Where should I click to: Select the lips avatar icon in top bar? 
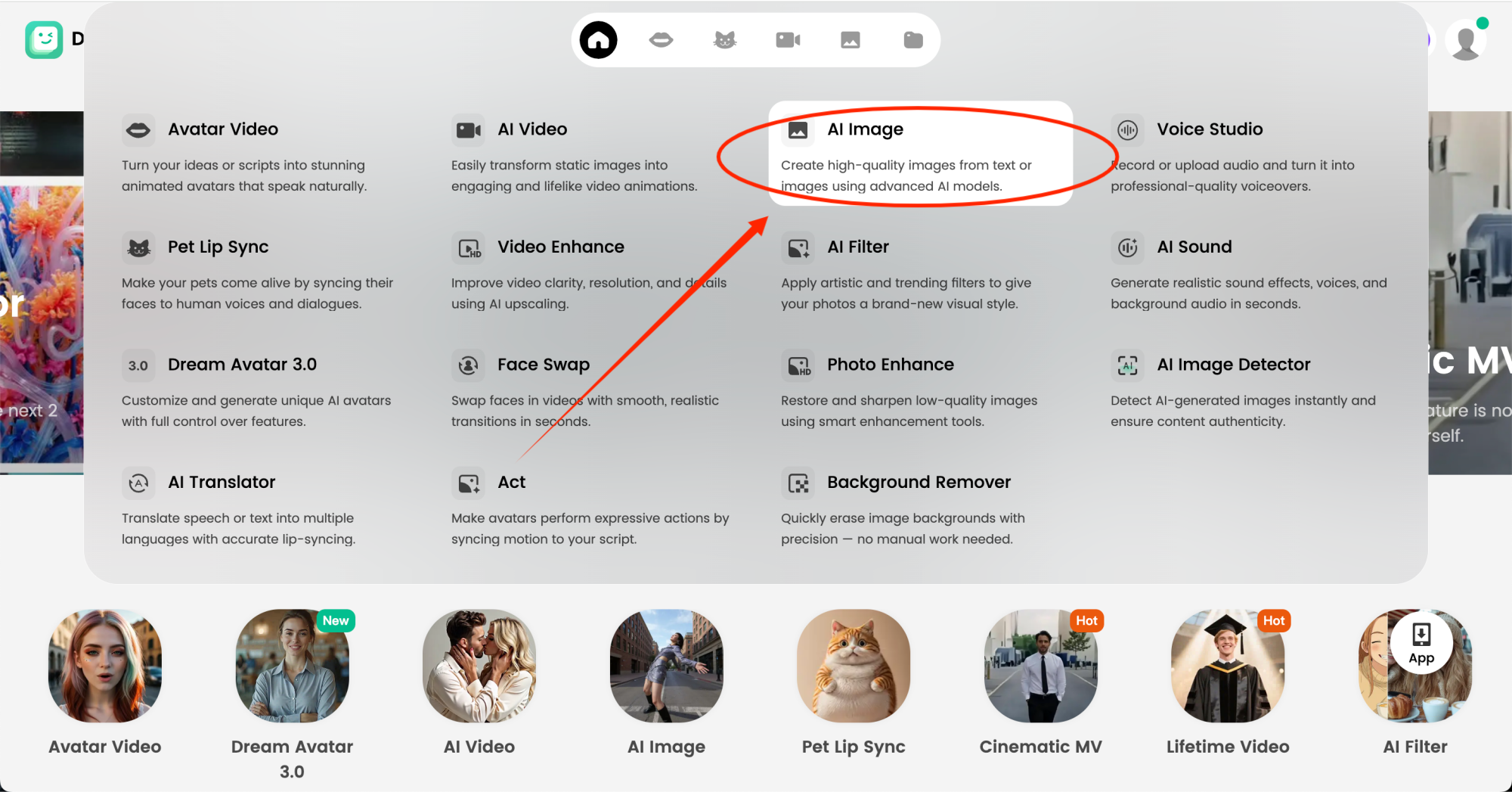click(x=661, y=40)
